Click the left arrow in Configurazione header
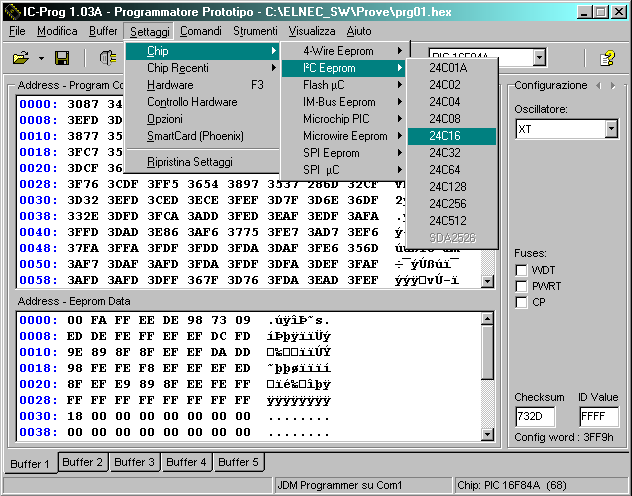632x496 pixels. point(598,86)
